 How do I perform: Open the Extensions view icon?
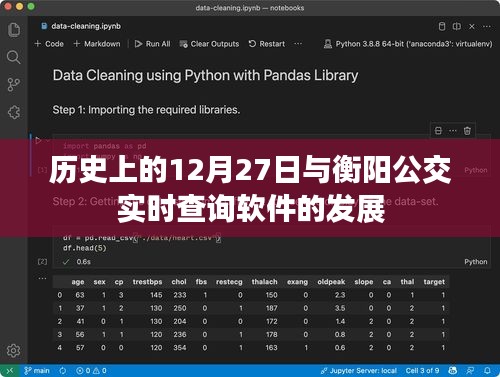14,112
